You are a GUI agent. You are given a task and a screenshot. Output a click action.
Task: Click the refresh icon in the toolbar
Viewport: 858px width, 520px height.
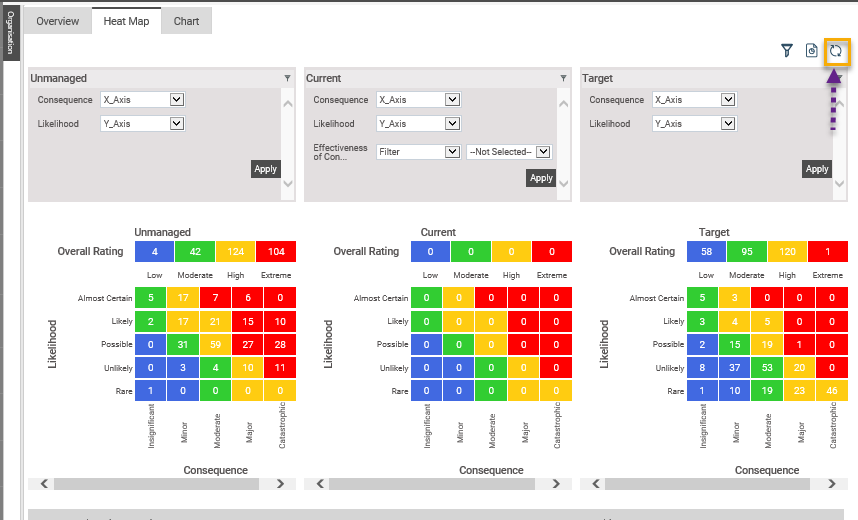tap(836, 51)
